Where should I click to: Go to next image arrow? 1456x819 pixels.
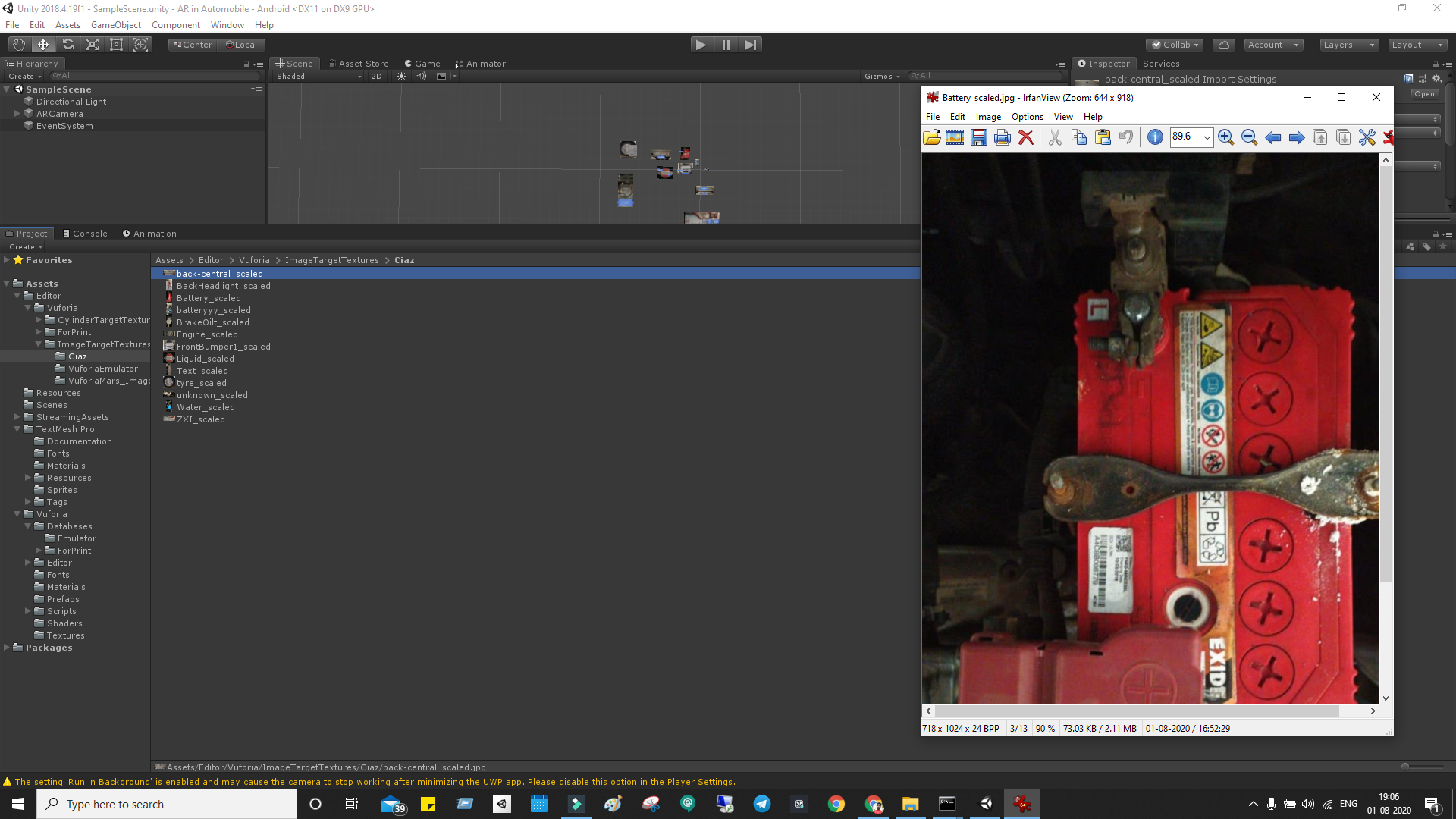click(x=1296, y=137)
